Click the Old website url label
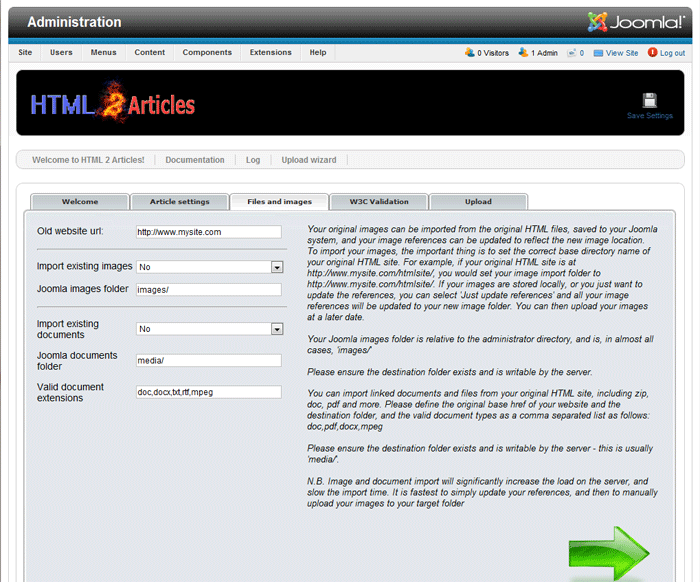Image resolution: width=700 pixels, height=582 pixels. coord(70,231)
